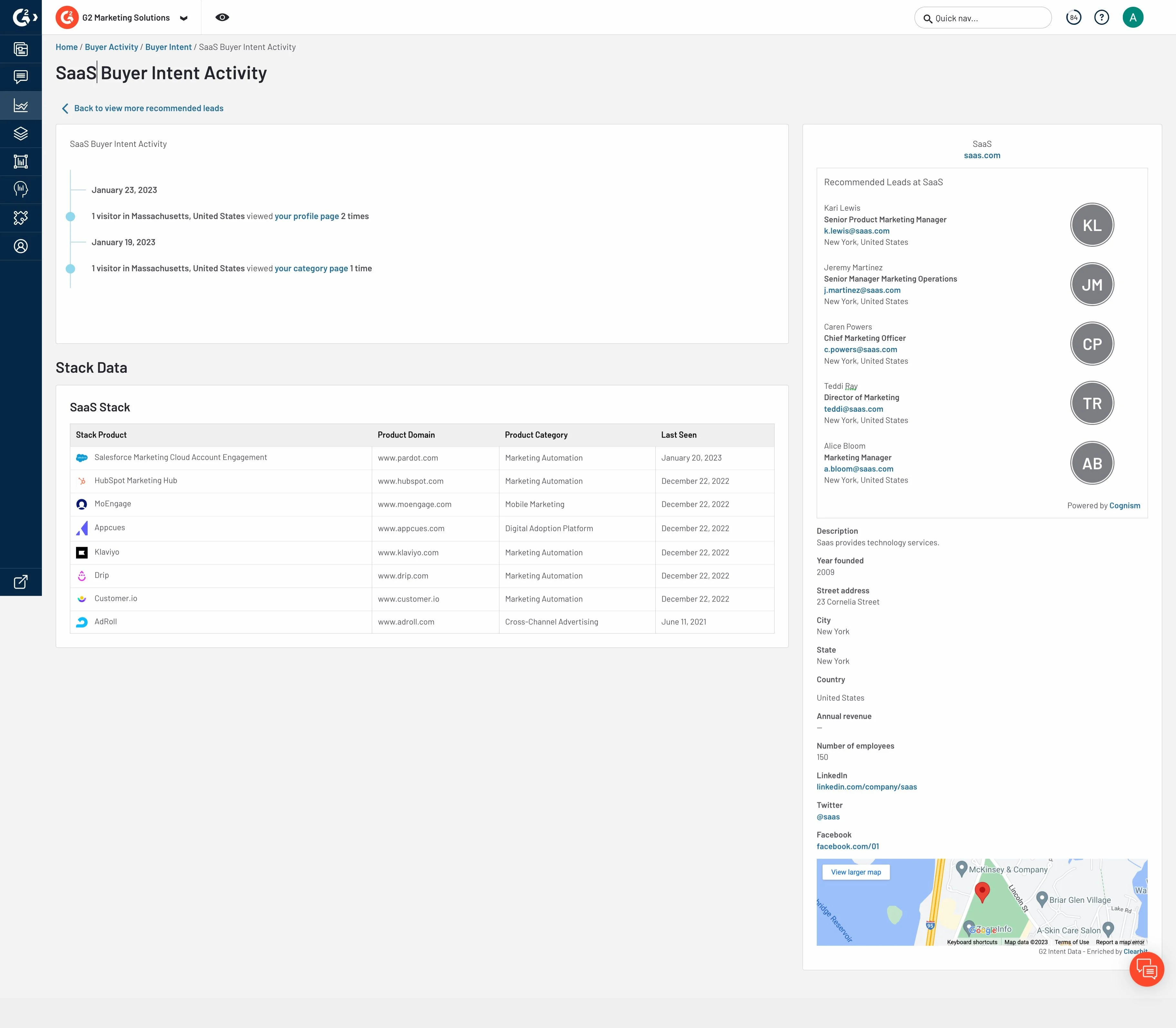The height and width of the screenshot is (1028, 1176).
Task: Email teddi@saas.com
Action: [x=853, y=409]
